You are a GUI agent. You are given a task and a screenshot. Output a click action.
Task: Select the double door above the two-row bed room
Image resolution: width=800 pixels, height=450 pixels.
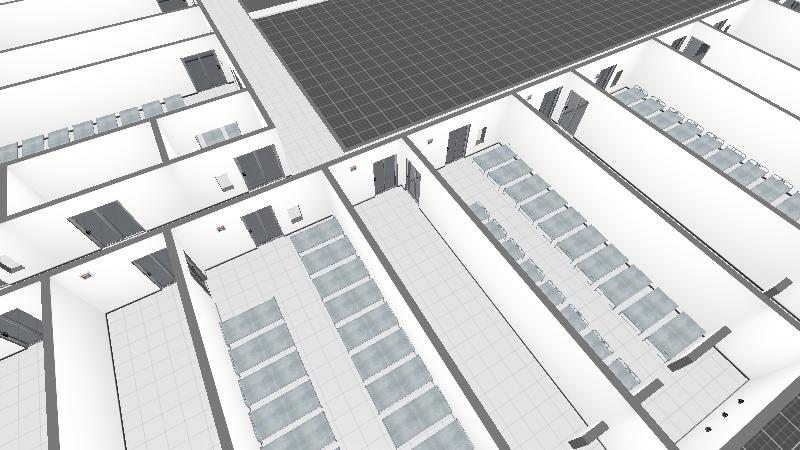pos(262,226)
